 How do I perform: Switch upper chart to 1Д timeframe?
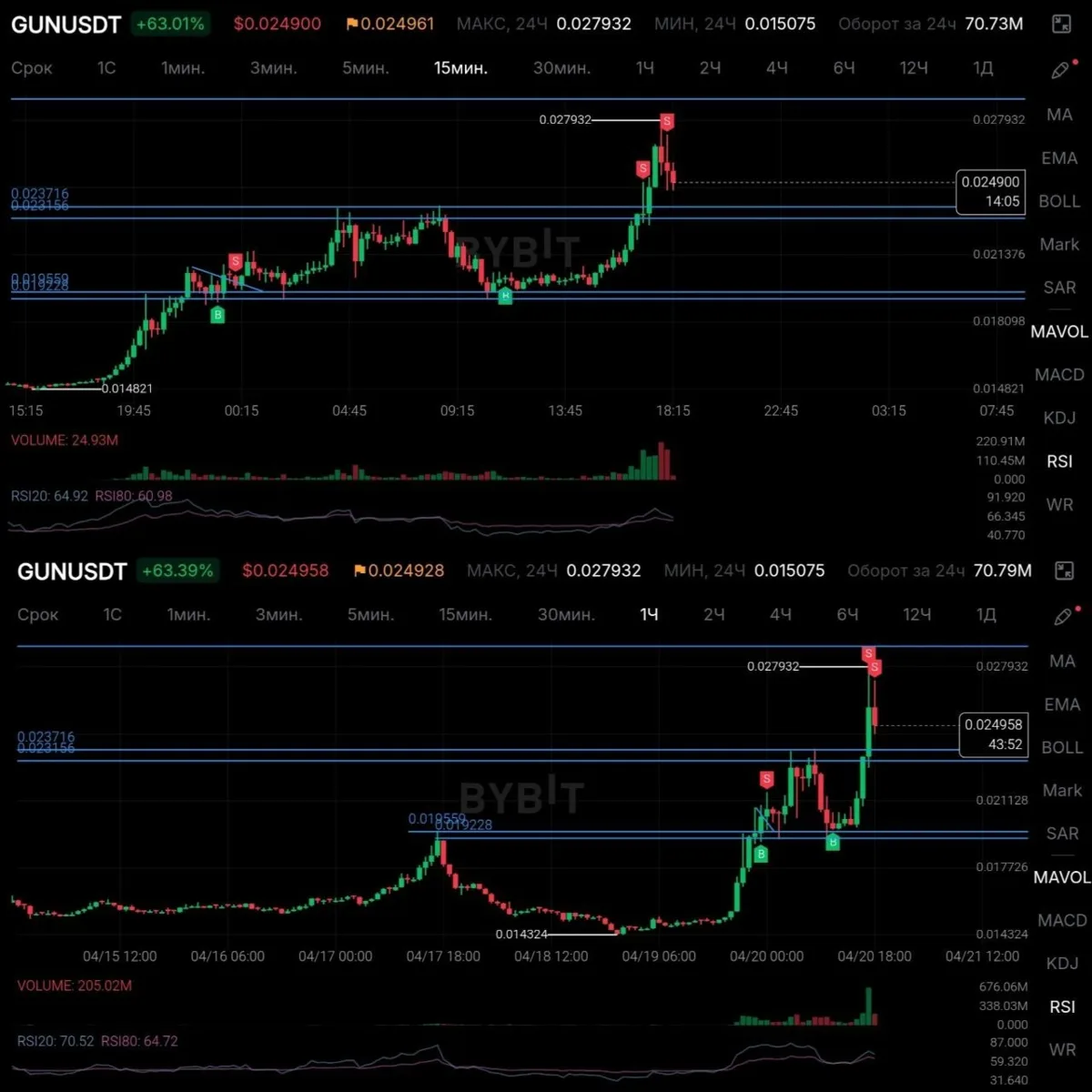coord(983,68)
